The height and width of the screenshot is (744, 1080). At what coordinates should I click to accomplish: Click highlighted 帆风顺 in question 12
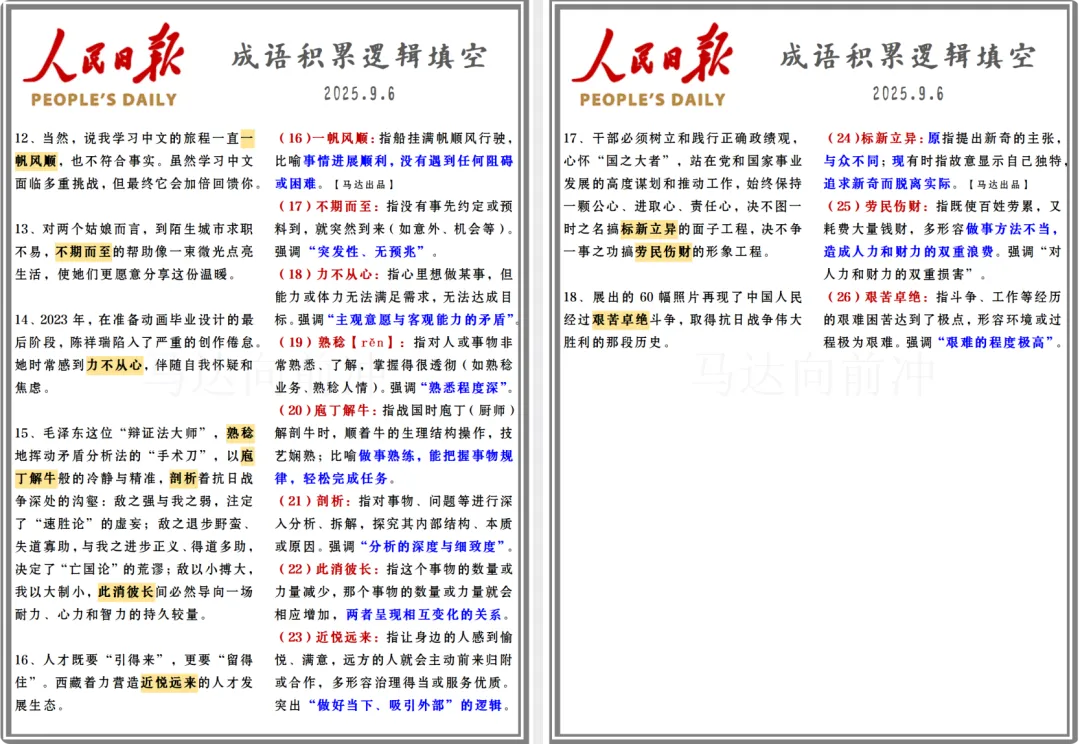(x=36, y=161)
